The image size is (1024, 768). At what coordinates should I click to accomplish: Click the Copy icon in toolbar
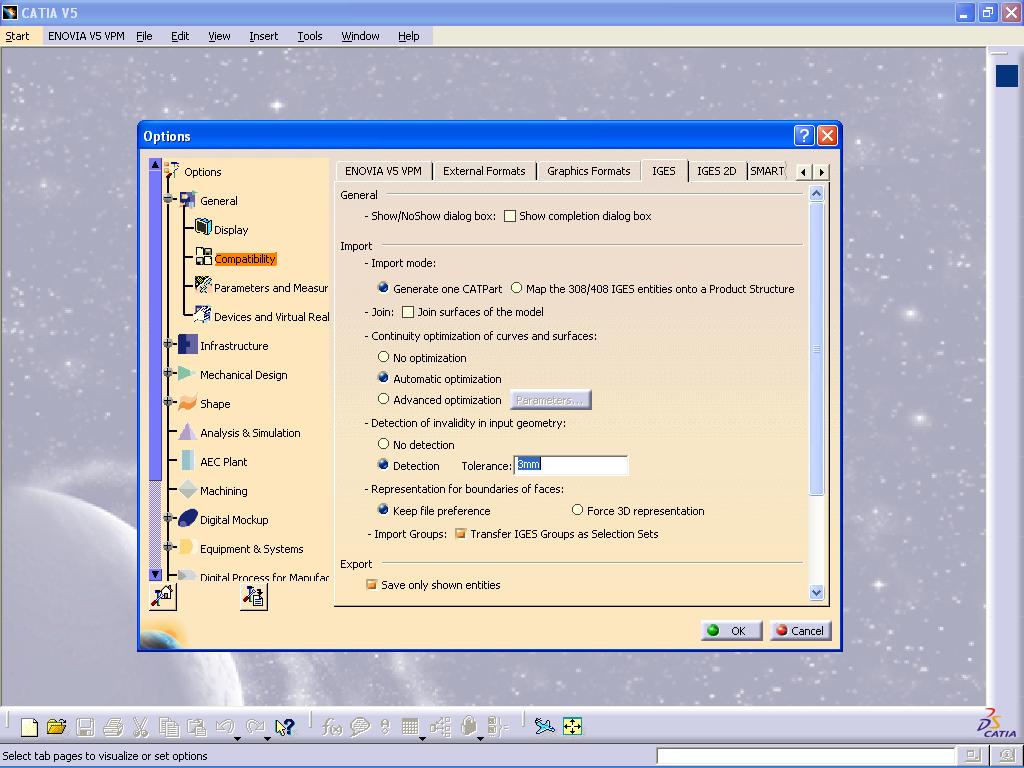(x=169, y=727)
